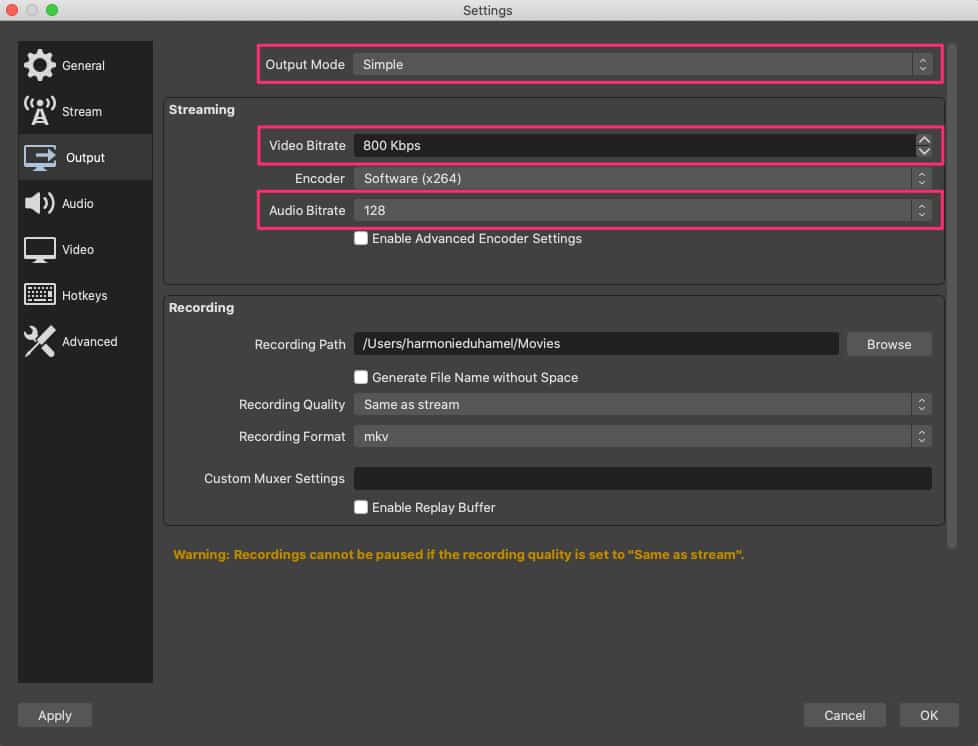Click the Settings gear icon next to General
The height and width of the screenshot is (746, 978).
point(39,65)
